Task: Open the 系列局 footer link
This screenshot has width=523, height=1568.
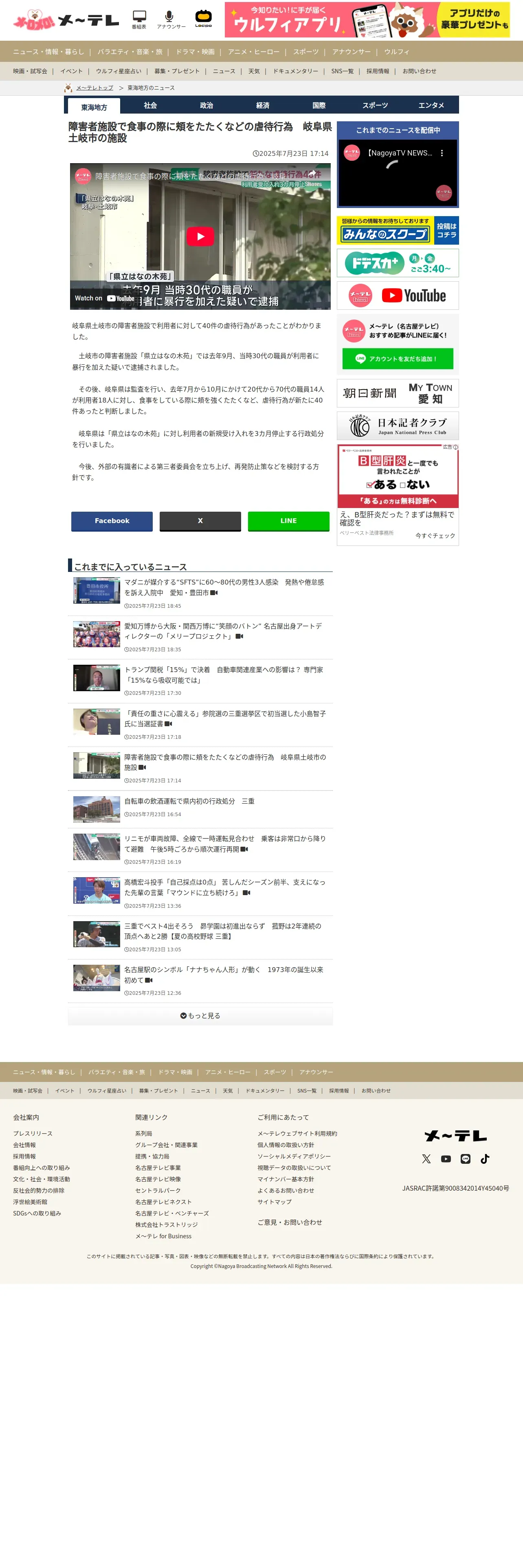Action: pyautogui.click(x=144, y=1133)
